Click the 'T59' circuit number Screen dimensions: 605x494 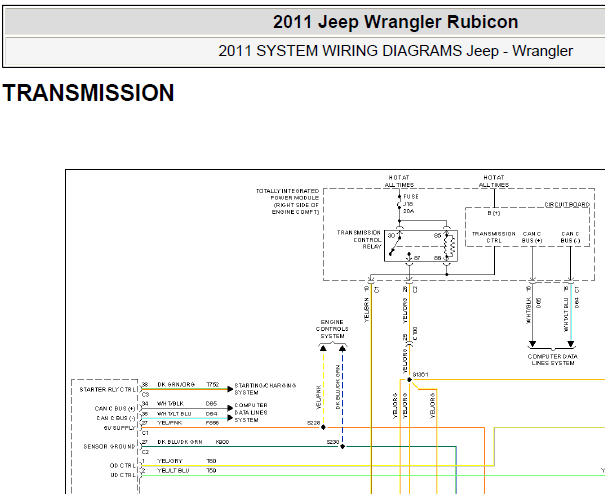(211, 470)
